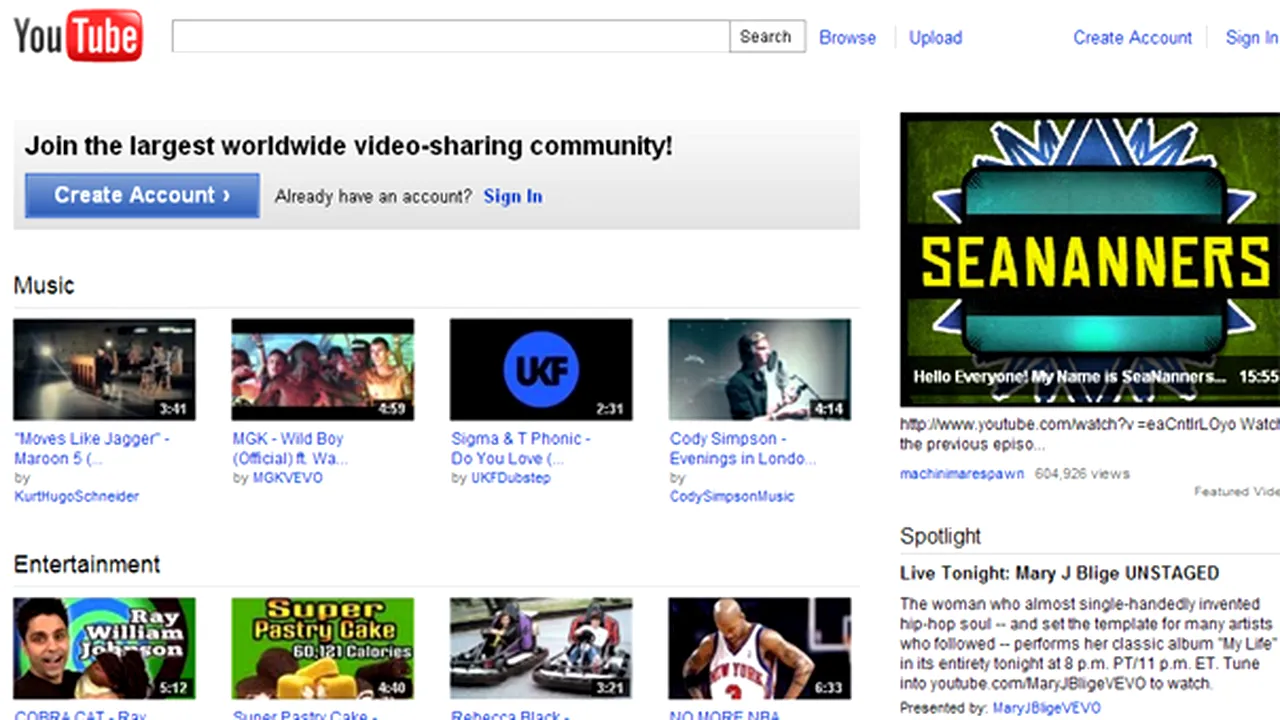Visit the UKFDubstep channel link
The height and width of the screenshot is (720, 1280).
click(x=510, y=478)
